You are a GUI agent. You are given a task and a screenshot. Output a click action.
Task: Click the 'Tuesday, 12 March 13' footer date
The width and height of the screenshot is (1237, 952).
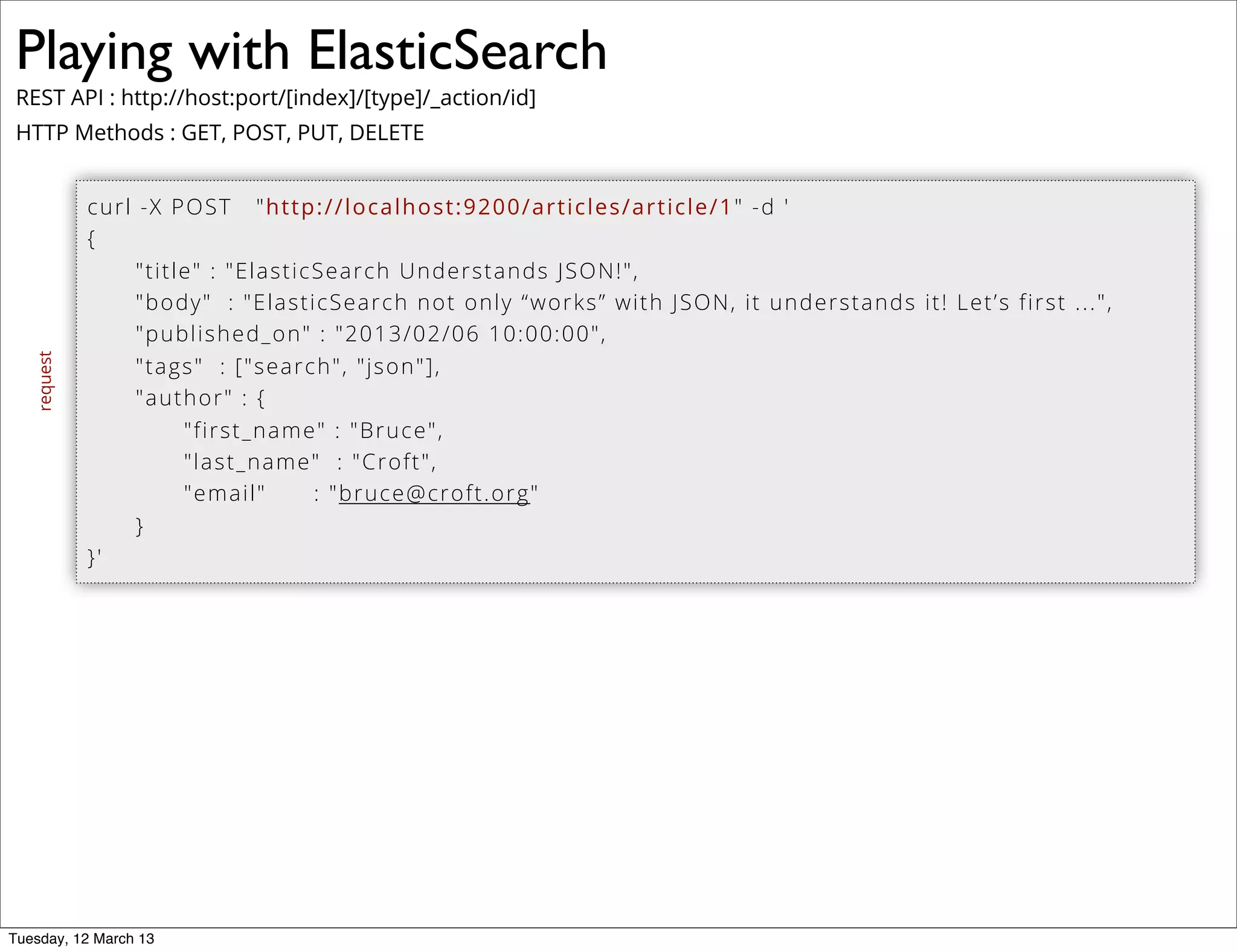(82, 939)
